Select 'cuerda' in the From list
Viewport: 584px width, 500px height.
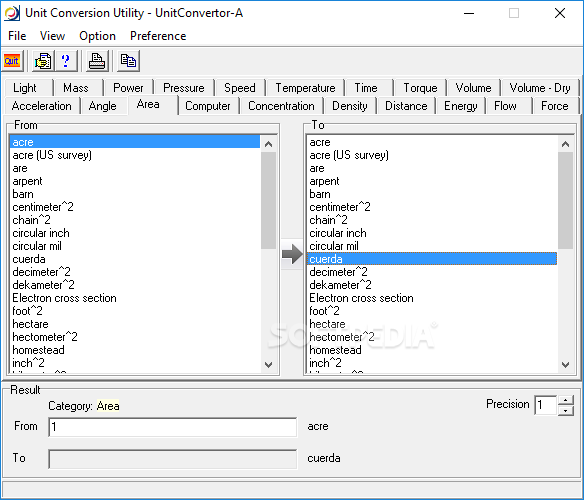coord(135,259)
